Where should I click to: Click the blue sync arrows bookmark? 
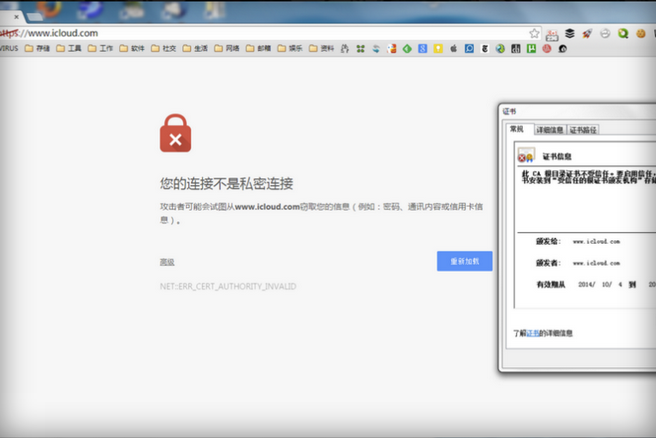(x=376, y=49)
